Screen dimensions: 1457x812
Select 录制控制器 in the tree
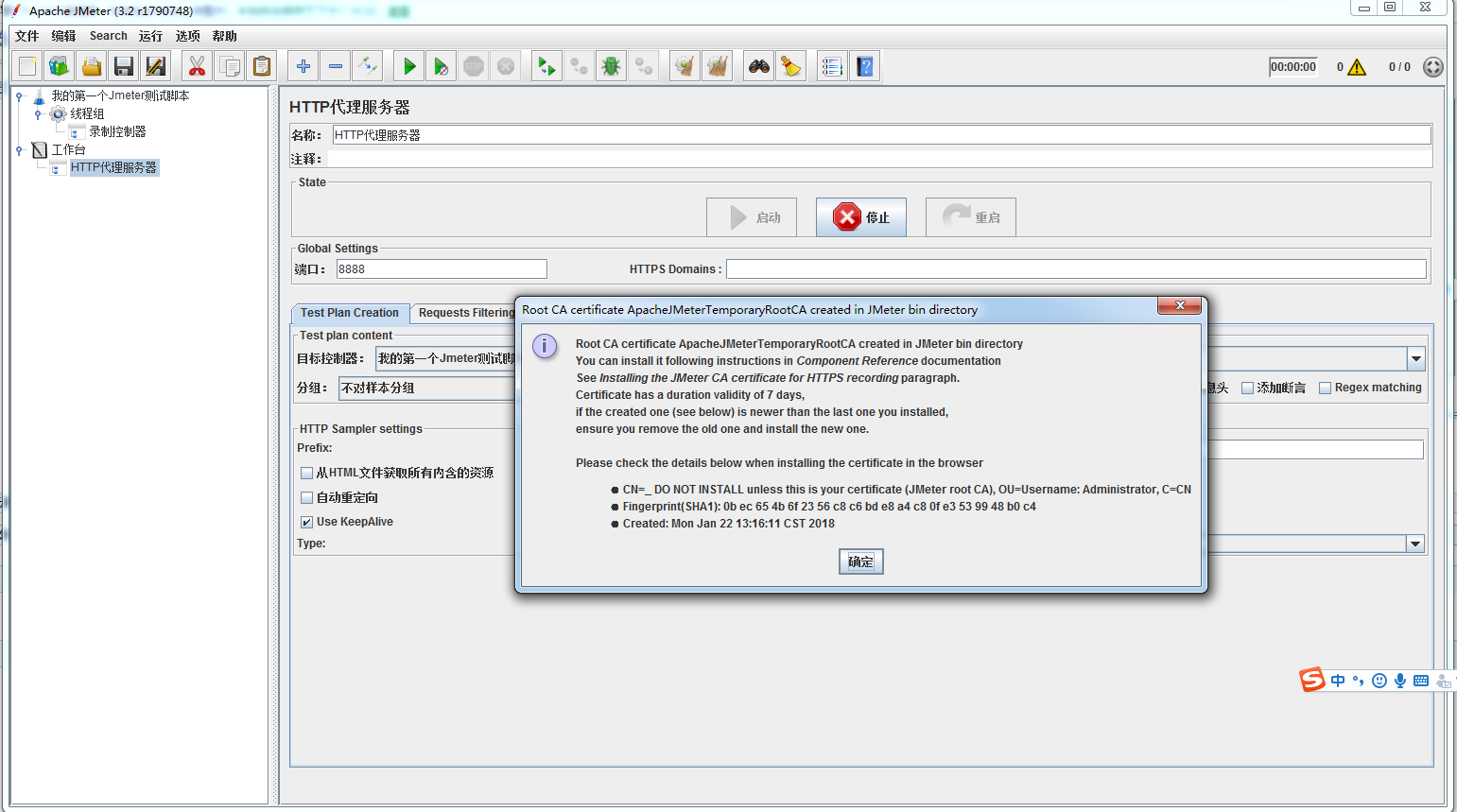pos(117,132)
